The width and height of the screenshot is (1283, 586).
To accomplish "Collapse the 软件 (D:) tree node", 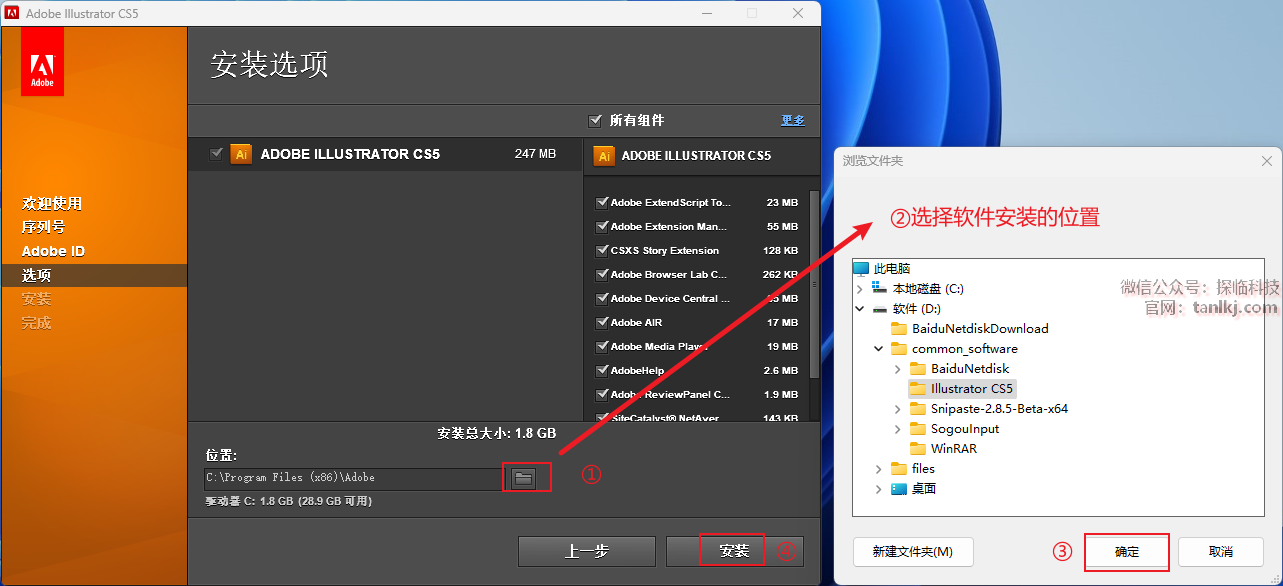I will [860, 309].
